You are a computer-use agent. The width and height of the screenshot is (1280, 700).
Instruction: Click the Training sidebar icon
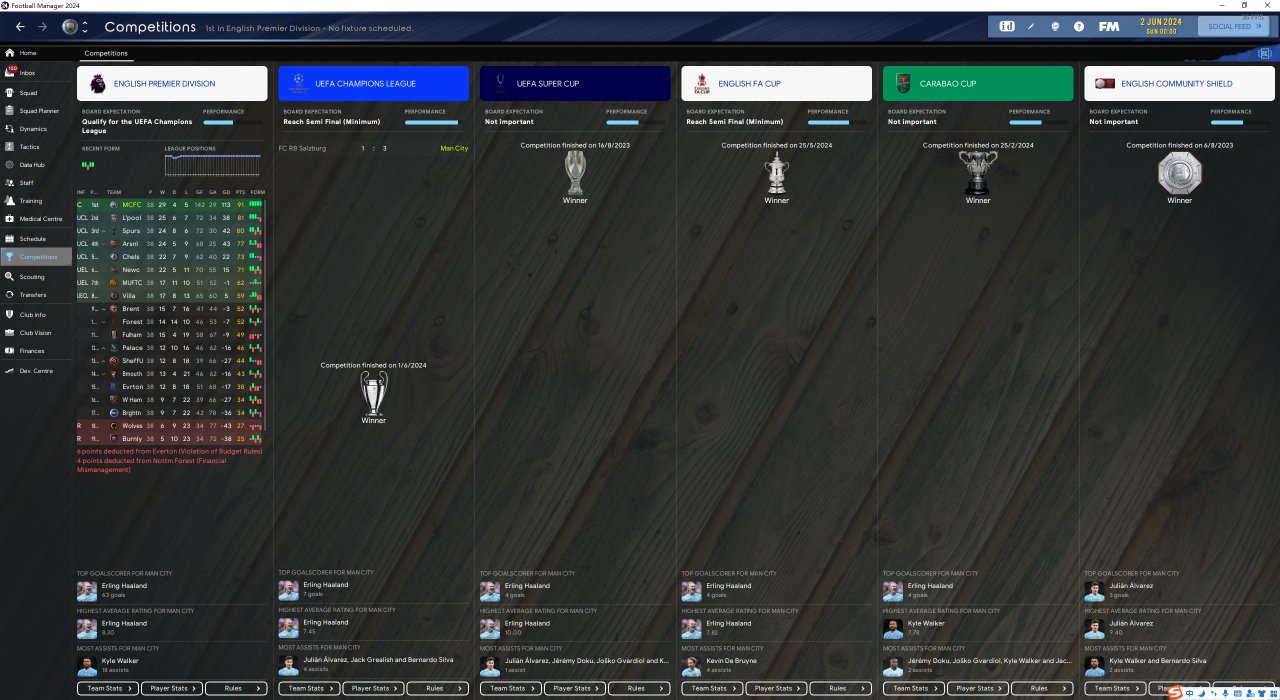[x=10, y=201]
